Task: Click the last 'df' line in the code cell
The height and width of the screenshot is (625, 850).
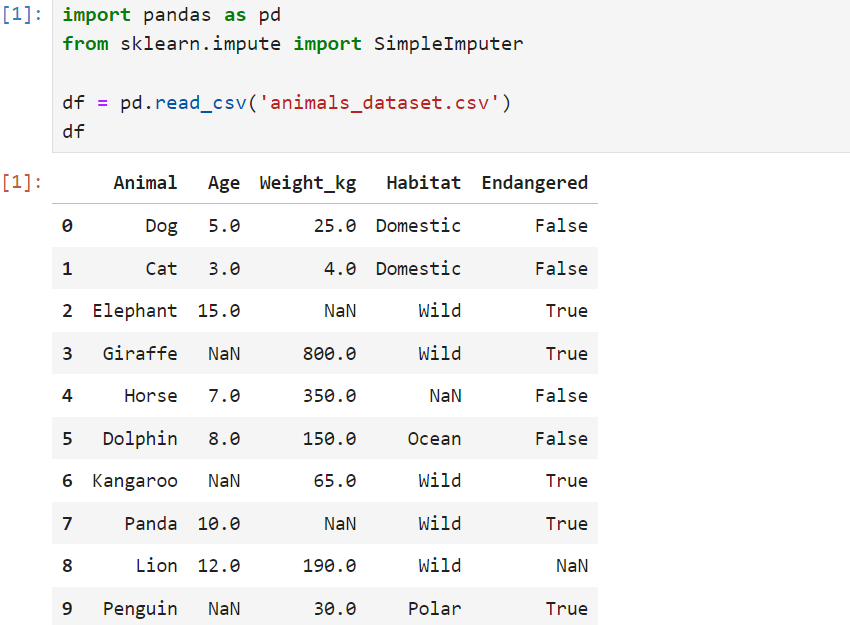Action: point(73,131)
